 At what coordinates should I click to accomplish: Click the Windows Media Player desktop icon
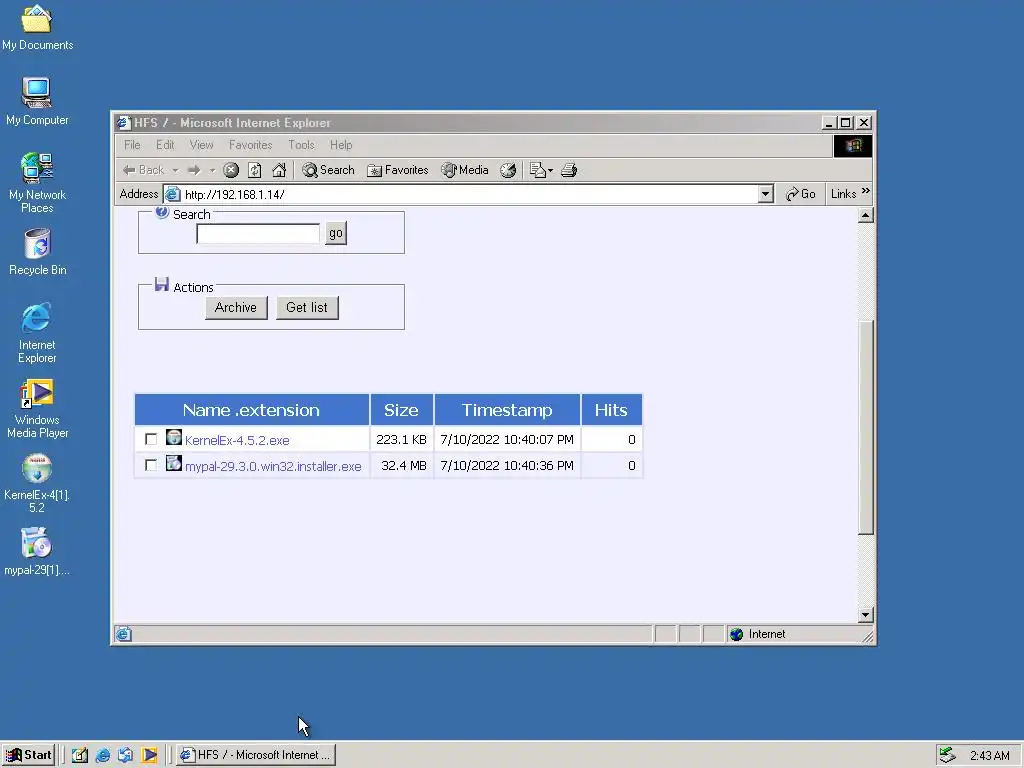coord(37,409)
